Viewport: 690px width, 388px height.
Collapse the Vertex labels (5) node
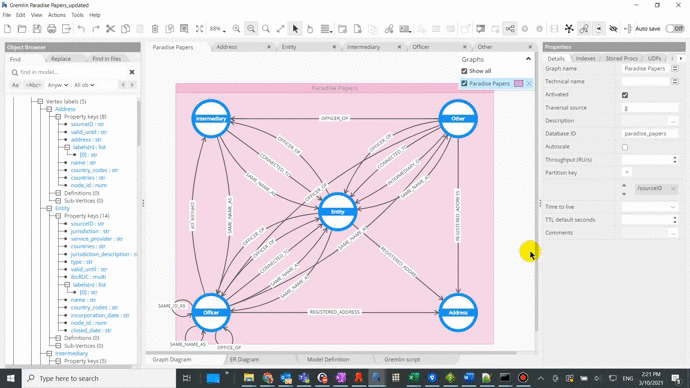tap(40, 101)
